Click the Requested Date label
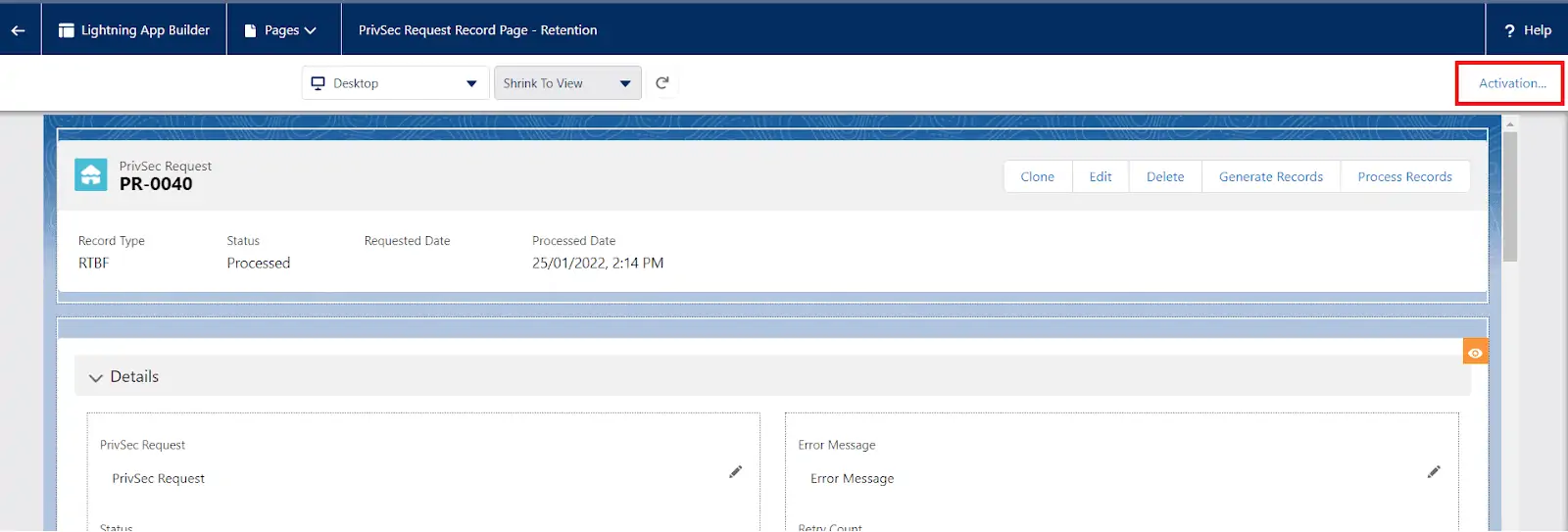 pos(408,241)
